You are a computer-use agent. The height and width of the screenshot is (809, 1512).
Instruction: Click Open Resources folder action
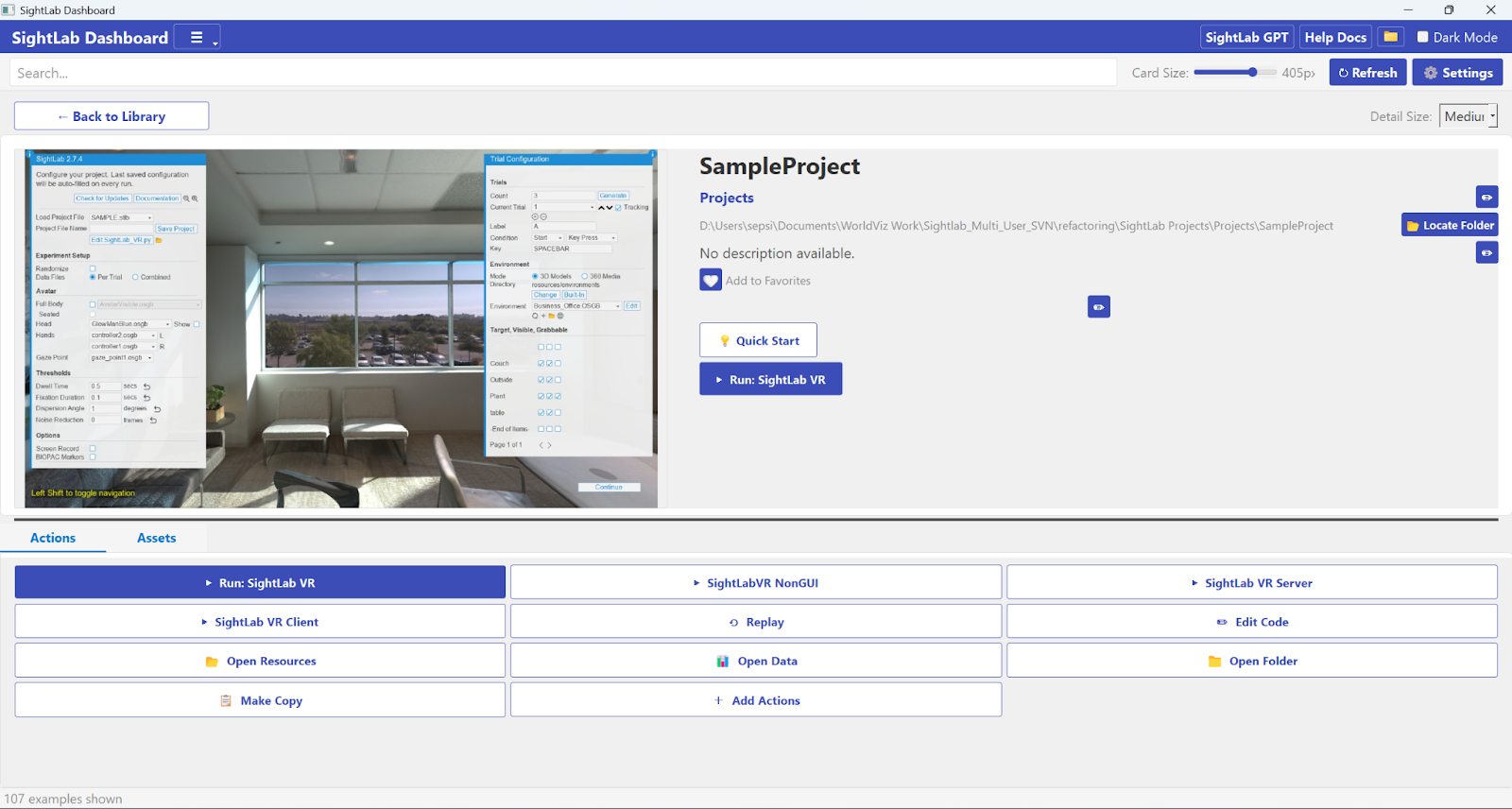point(260,661)
